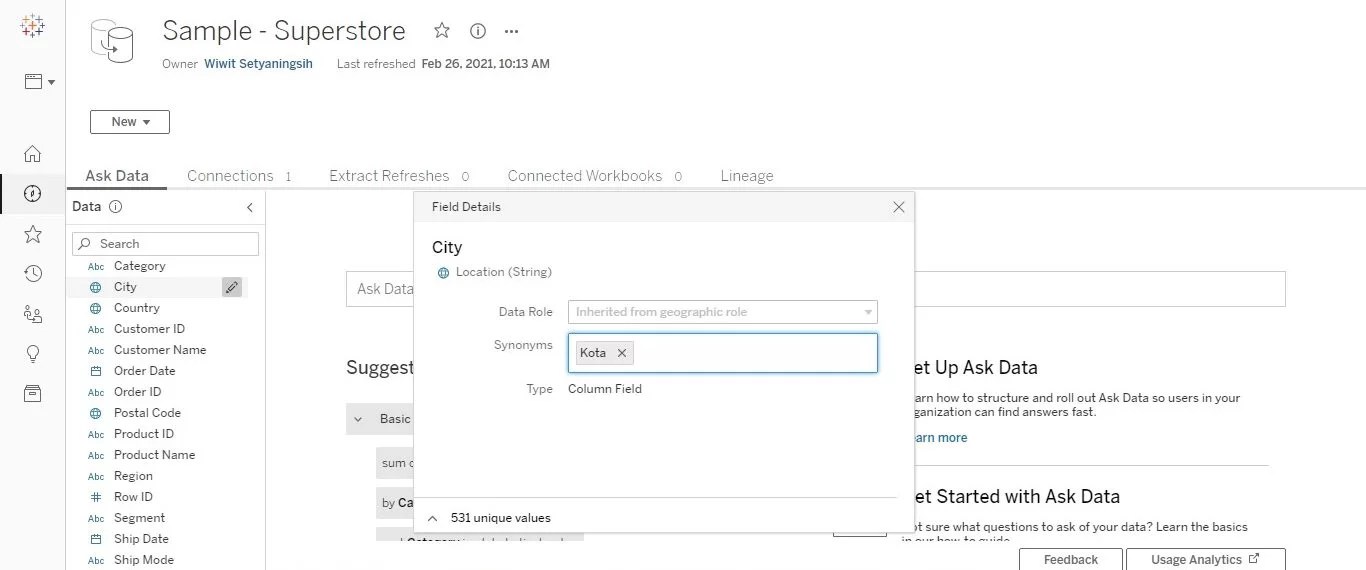This screenshot has width=1366, height=570.
Task: Expand the 531 unique values section
Action: pyautogui.click(x=433, y=518)
